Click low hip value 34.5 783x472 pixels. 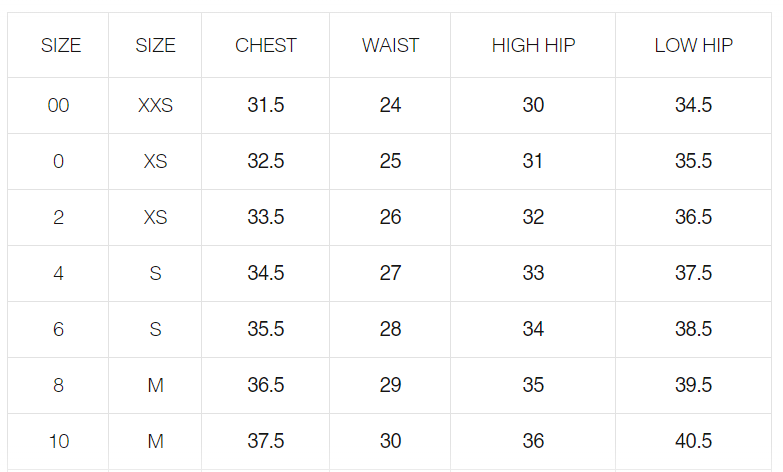[x=693, y=105]
